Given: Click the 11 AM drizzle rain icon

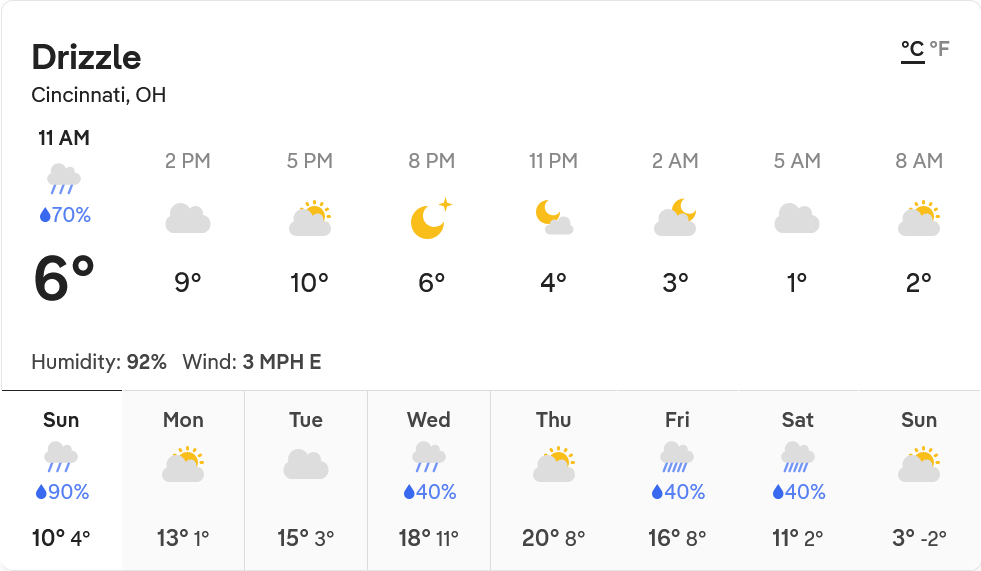Looking at the screenshot, I should [64, 179].
